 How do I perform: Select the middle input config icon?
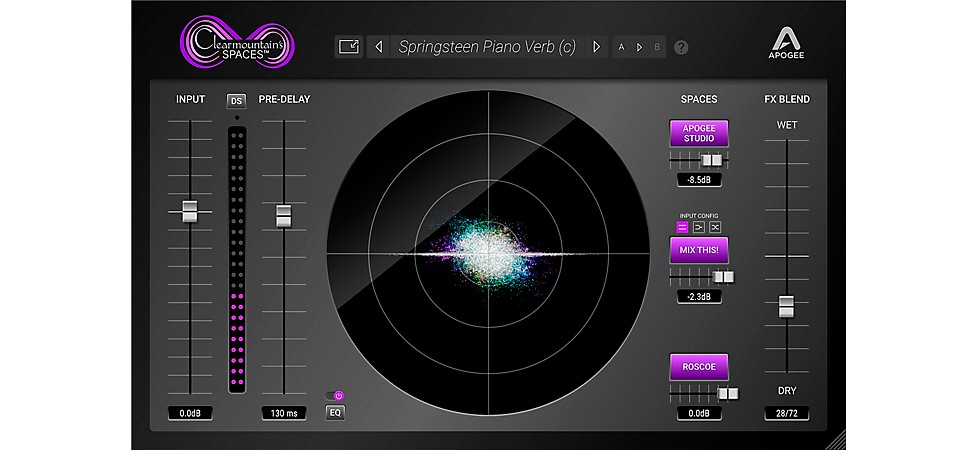click(x=698, y=227)
